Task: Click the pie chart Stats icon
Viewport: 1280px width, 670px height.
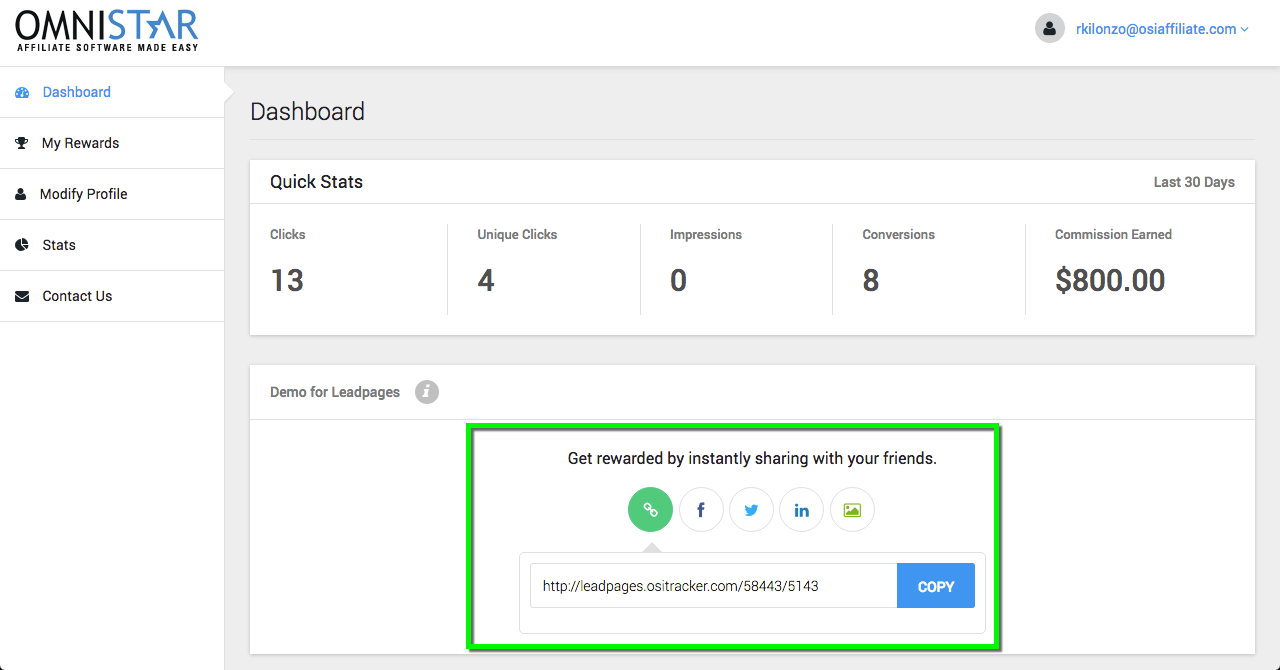Action: click(x=22, y=245)
